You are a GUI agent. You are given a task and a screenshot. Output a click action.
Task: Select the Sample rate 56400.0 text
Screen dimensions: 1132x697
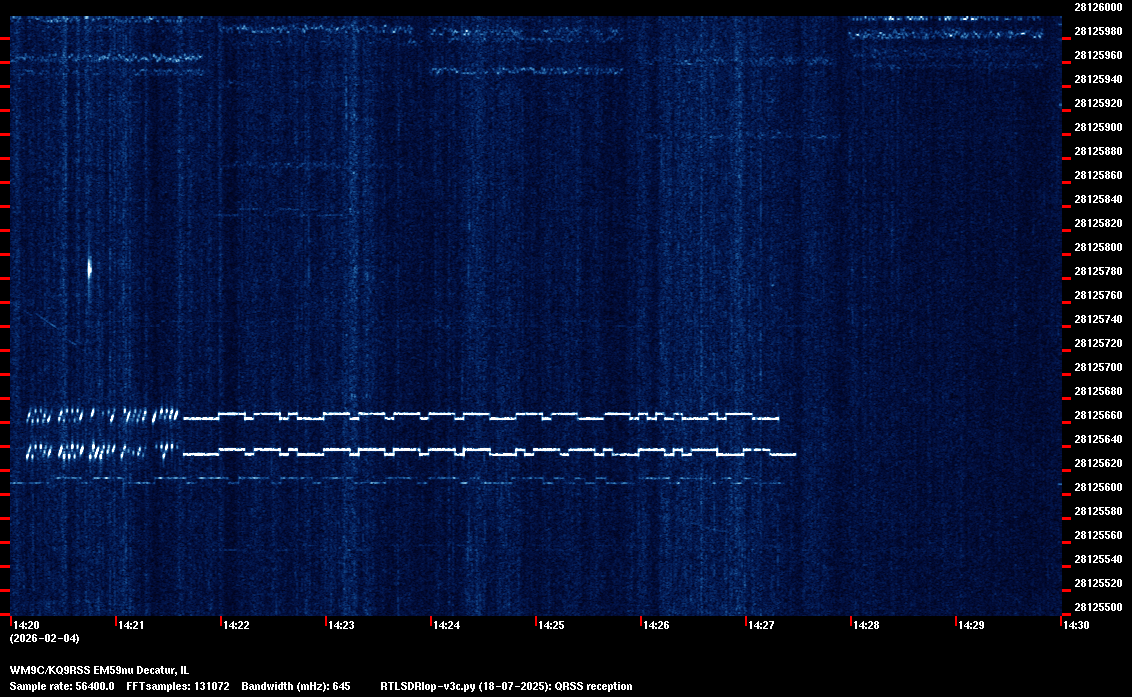(x=61, y=686)
